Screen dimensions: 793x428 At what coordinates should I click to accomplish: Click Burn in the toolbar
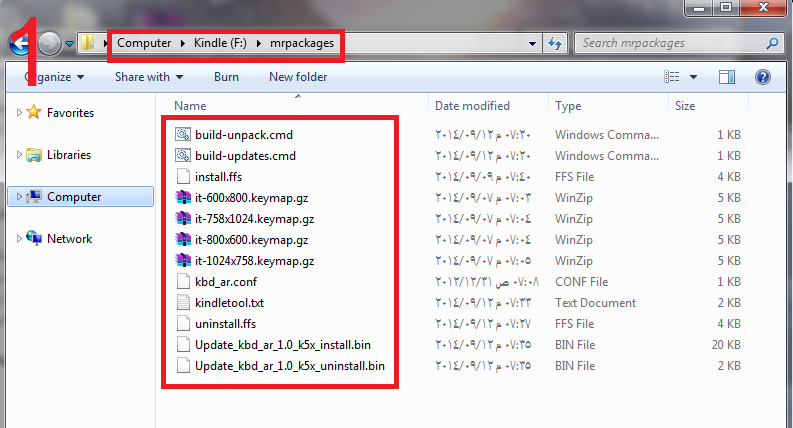point(226,77)
